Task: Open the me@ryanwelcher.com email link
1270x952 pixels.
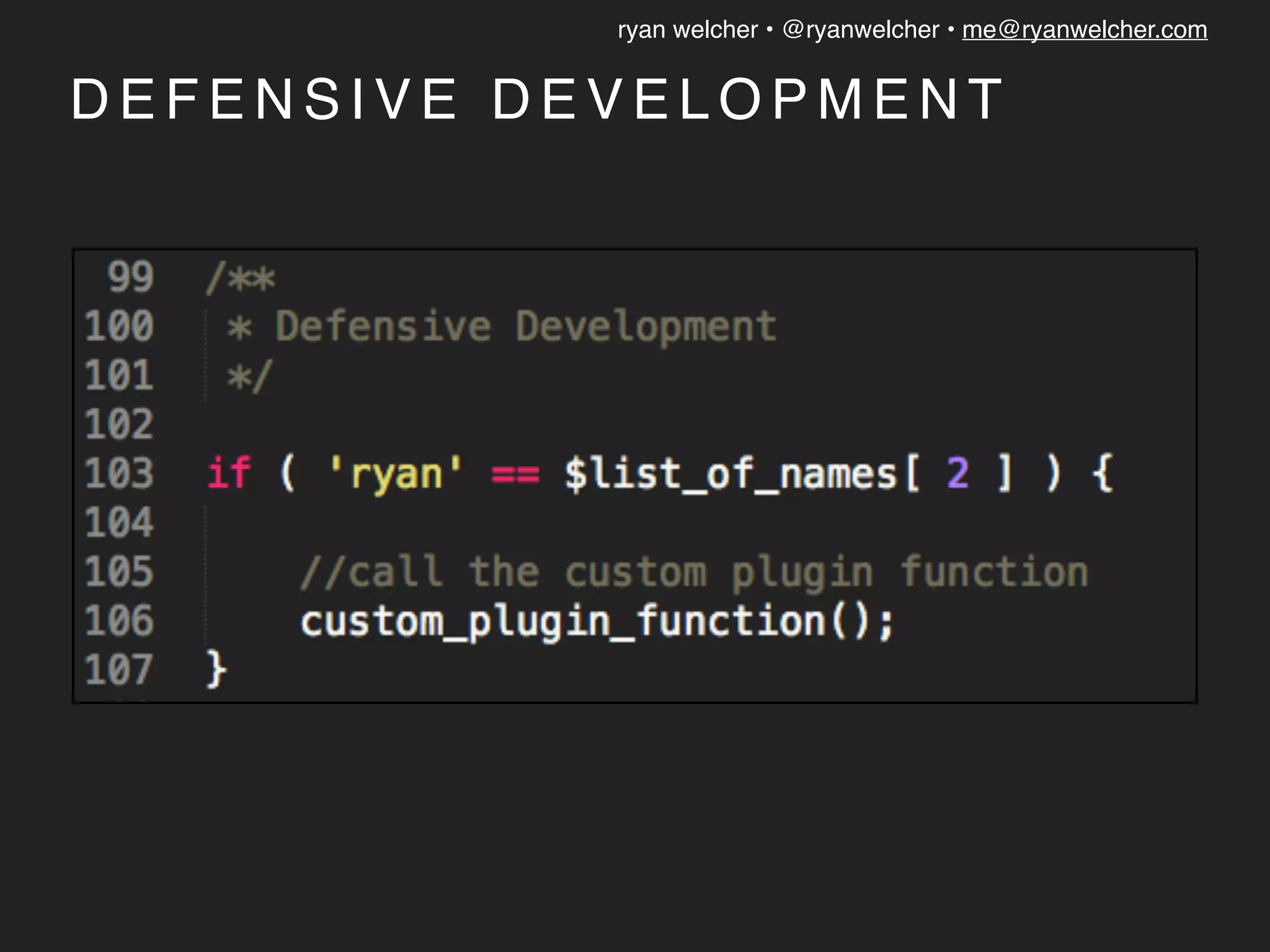Action: (1085, 30)
